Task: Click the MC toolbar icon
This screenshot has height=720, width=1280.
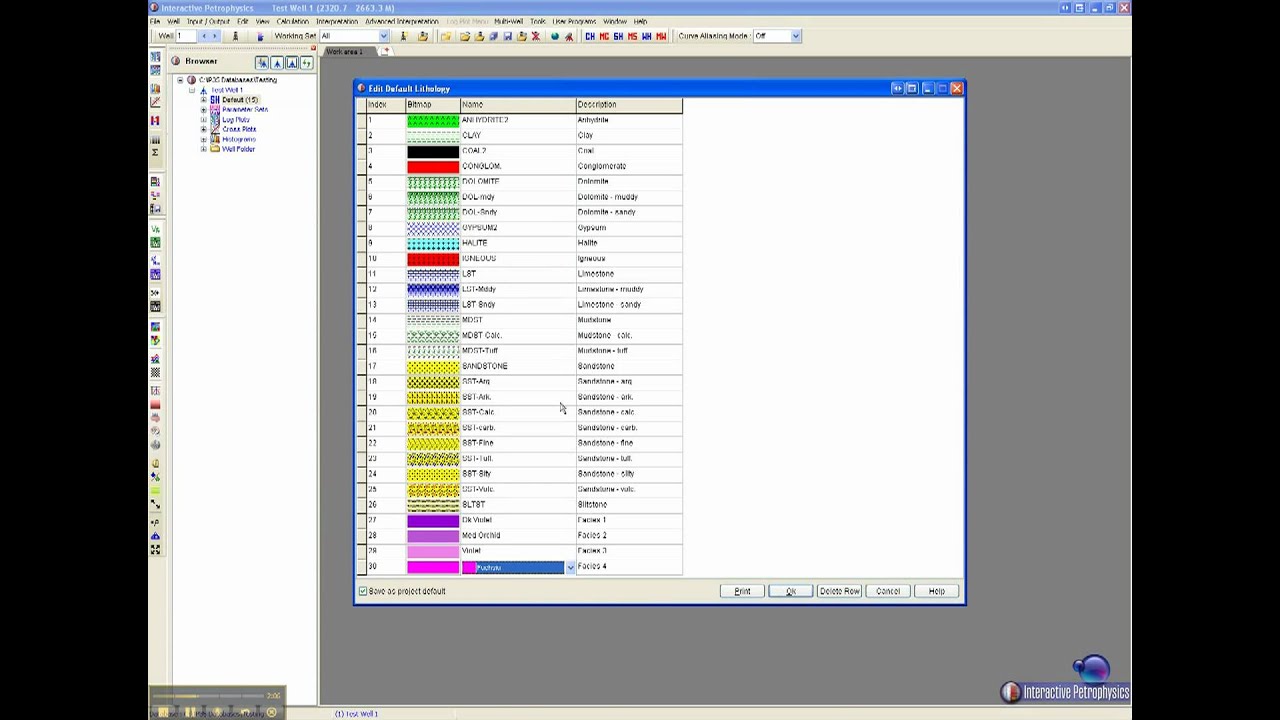Action: [603, 36]
